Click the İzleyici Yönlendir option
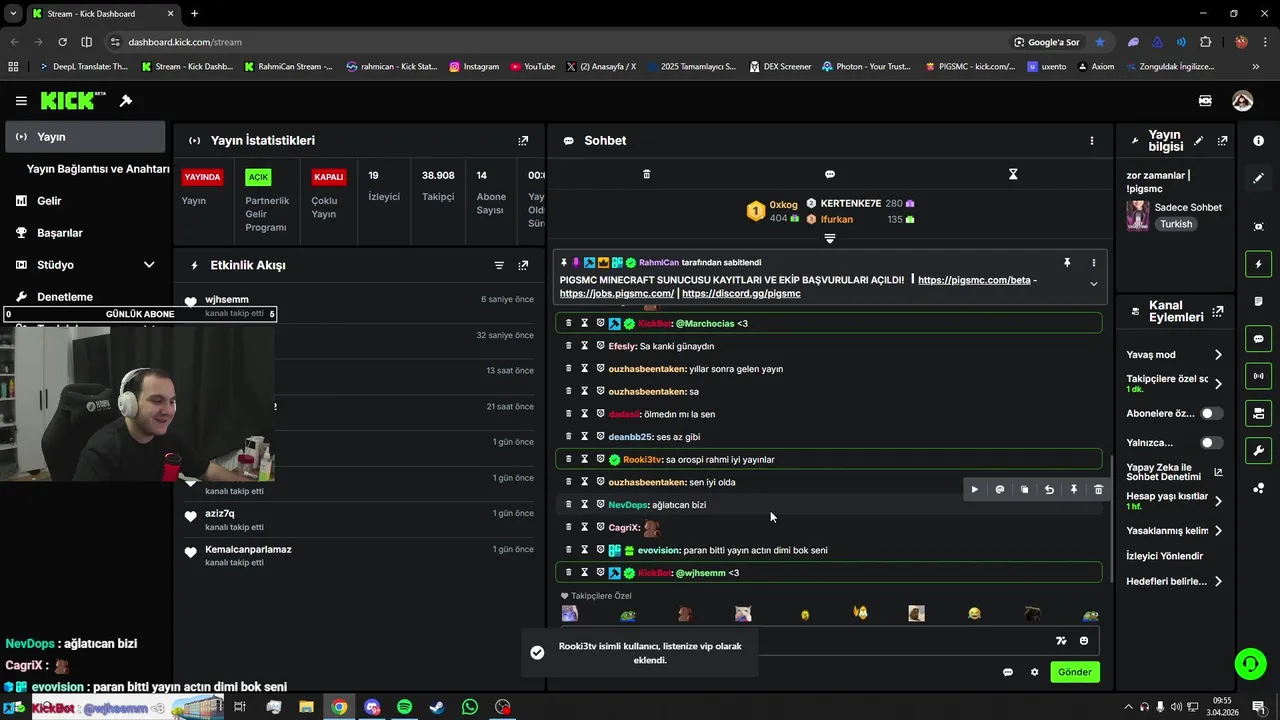1280x720 pixels. [1164, 556]
